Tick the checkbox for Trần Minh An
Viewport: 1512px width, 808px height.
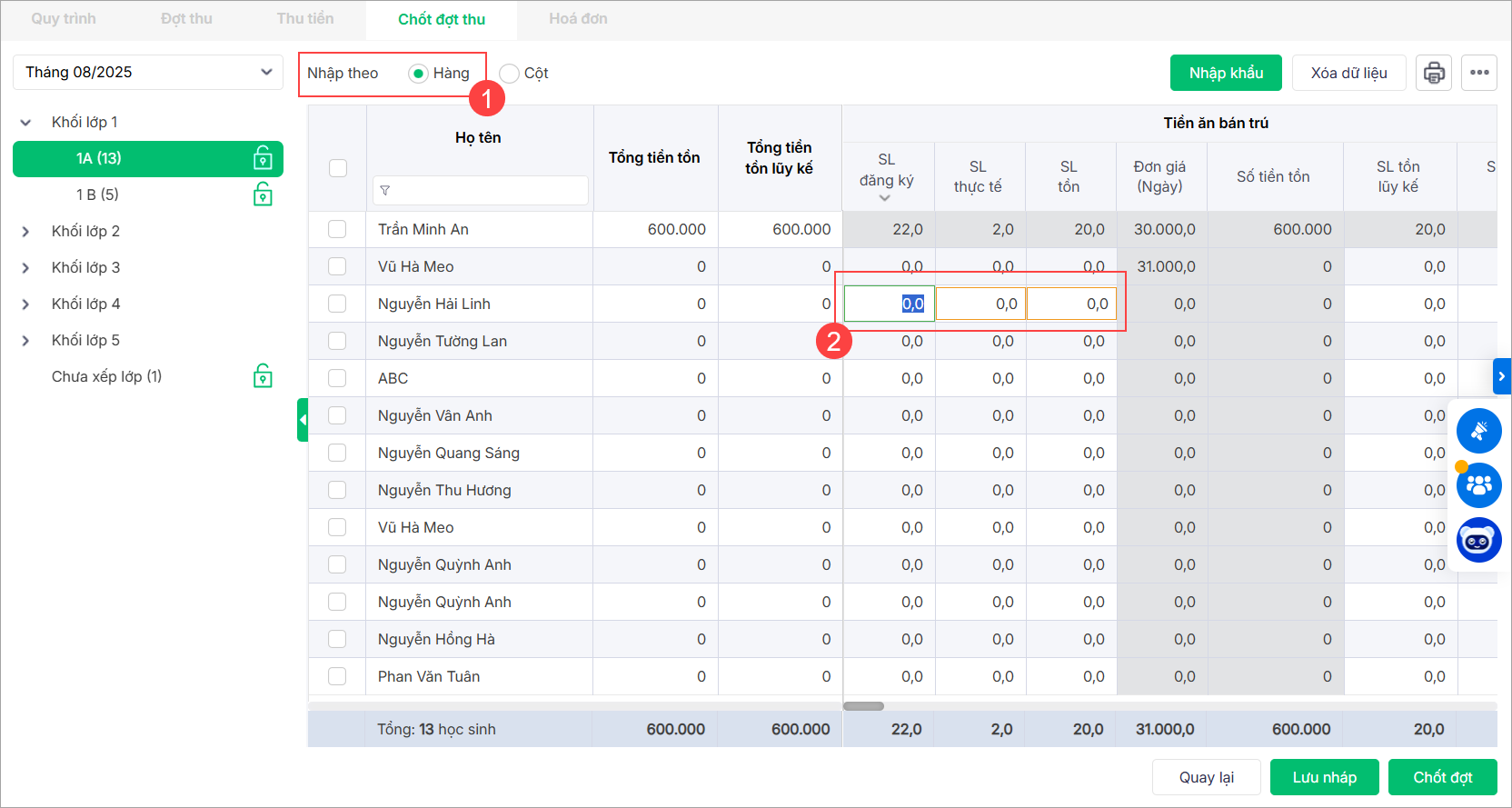coord(337,229)
